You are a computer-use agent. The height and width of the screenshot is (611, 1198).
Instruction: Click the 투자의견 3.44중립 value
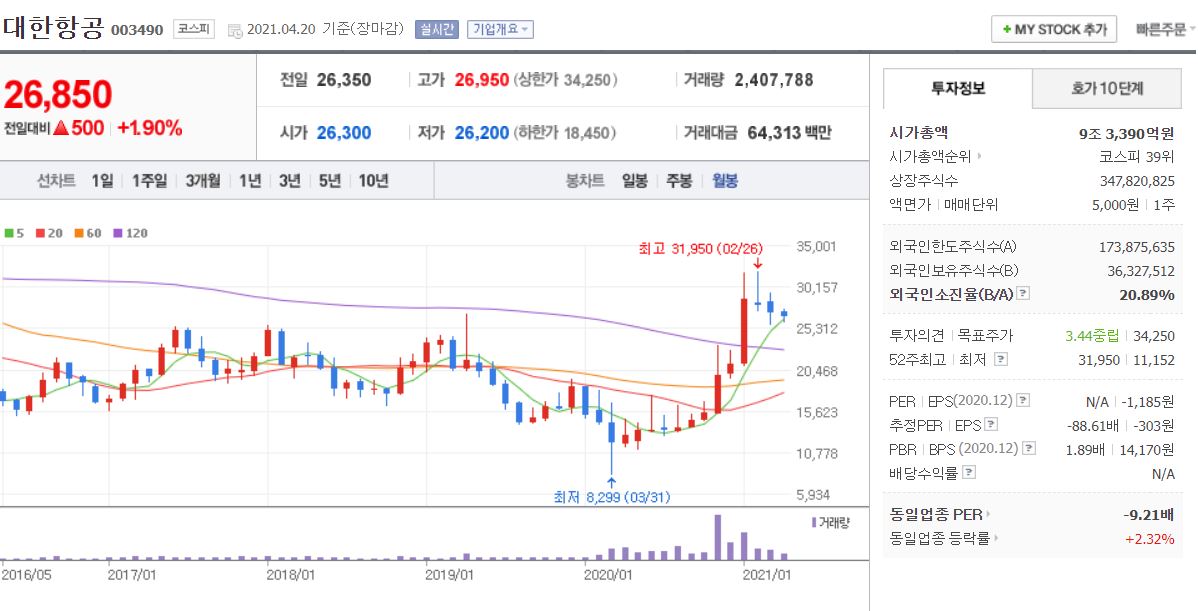click(x=1092, y=336)
